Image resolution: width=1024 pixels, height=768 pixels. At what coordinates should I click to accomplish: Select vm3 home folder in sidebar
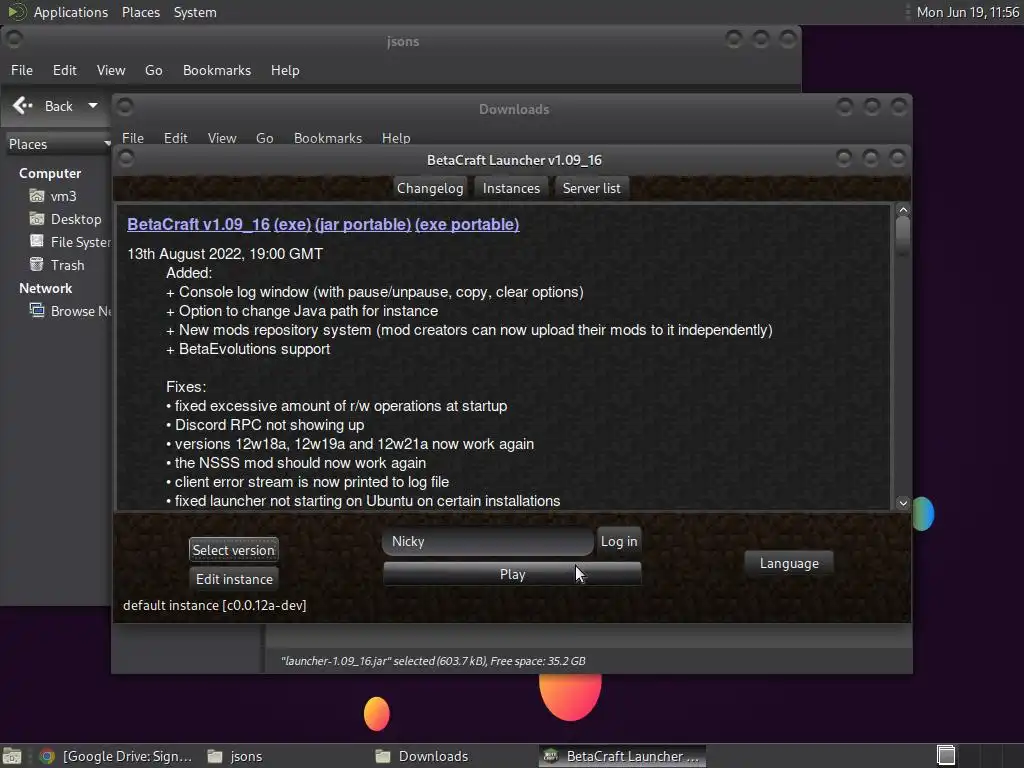click(63, 196)
